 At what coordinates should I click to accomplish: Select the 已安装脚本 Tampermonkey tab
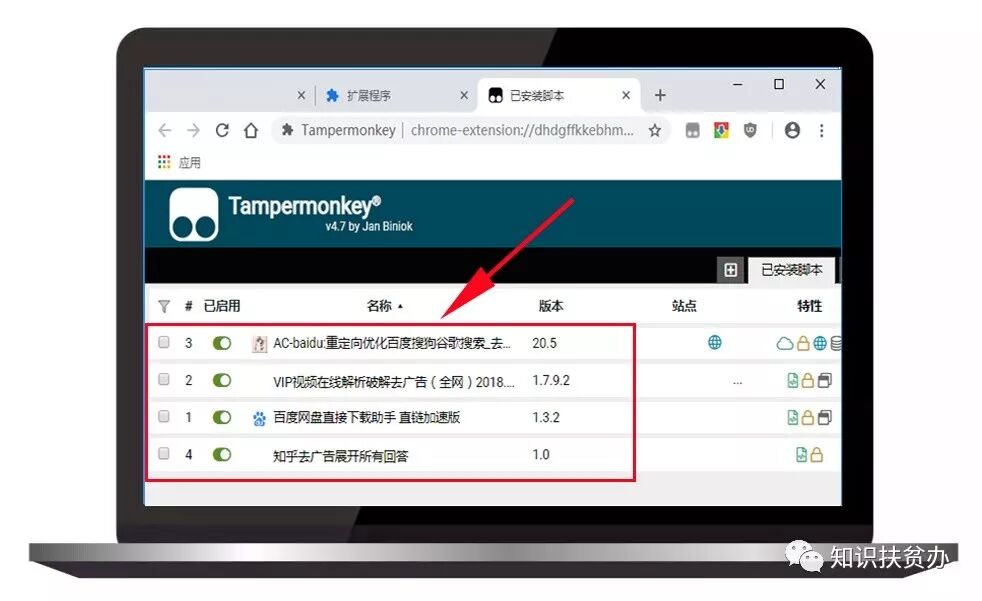pos(792,270)
